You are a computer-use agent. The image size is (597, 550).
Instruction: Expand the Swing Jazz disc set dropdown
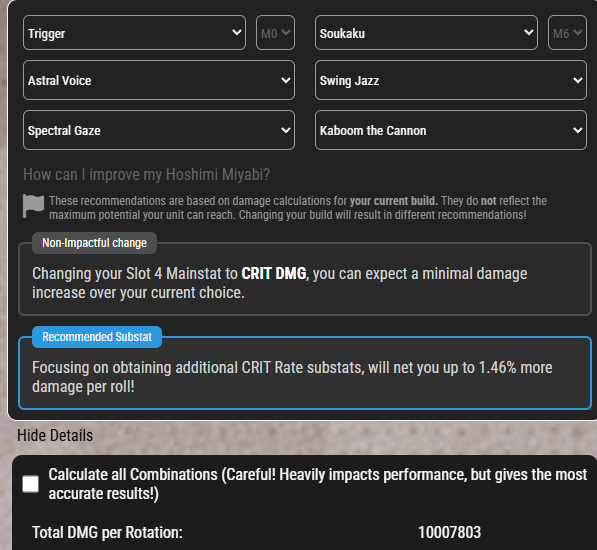click(x=451, y=80)
